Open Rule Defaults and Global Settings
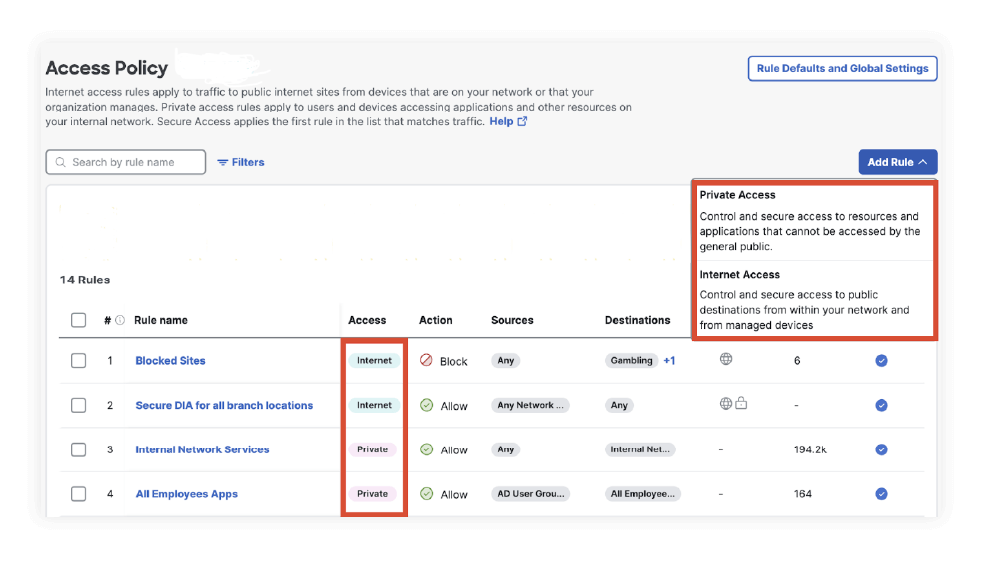The height and width of the screenshot is (562, 993). (842, 69)
